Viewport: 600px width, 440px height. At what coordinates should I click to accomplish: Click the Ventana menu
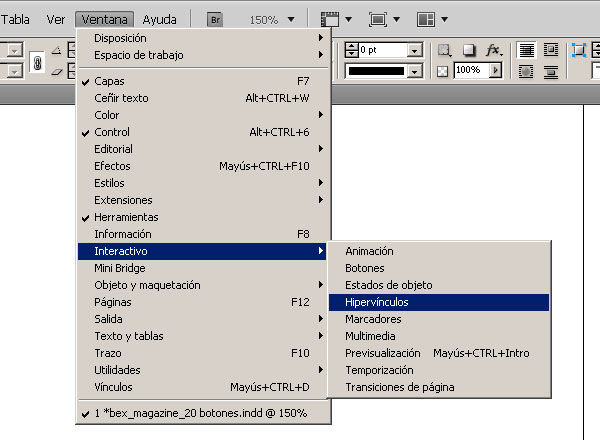point(104,20)
